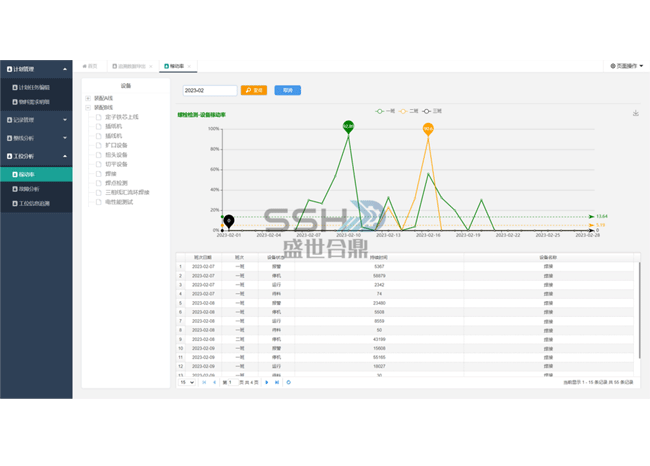The image size is (650, 466).
Task: Click the icon beside 工位信息追溯
Action: (15, 204)
